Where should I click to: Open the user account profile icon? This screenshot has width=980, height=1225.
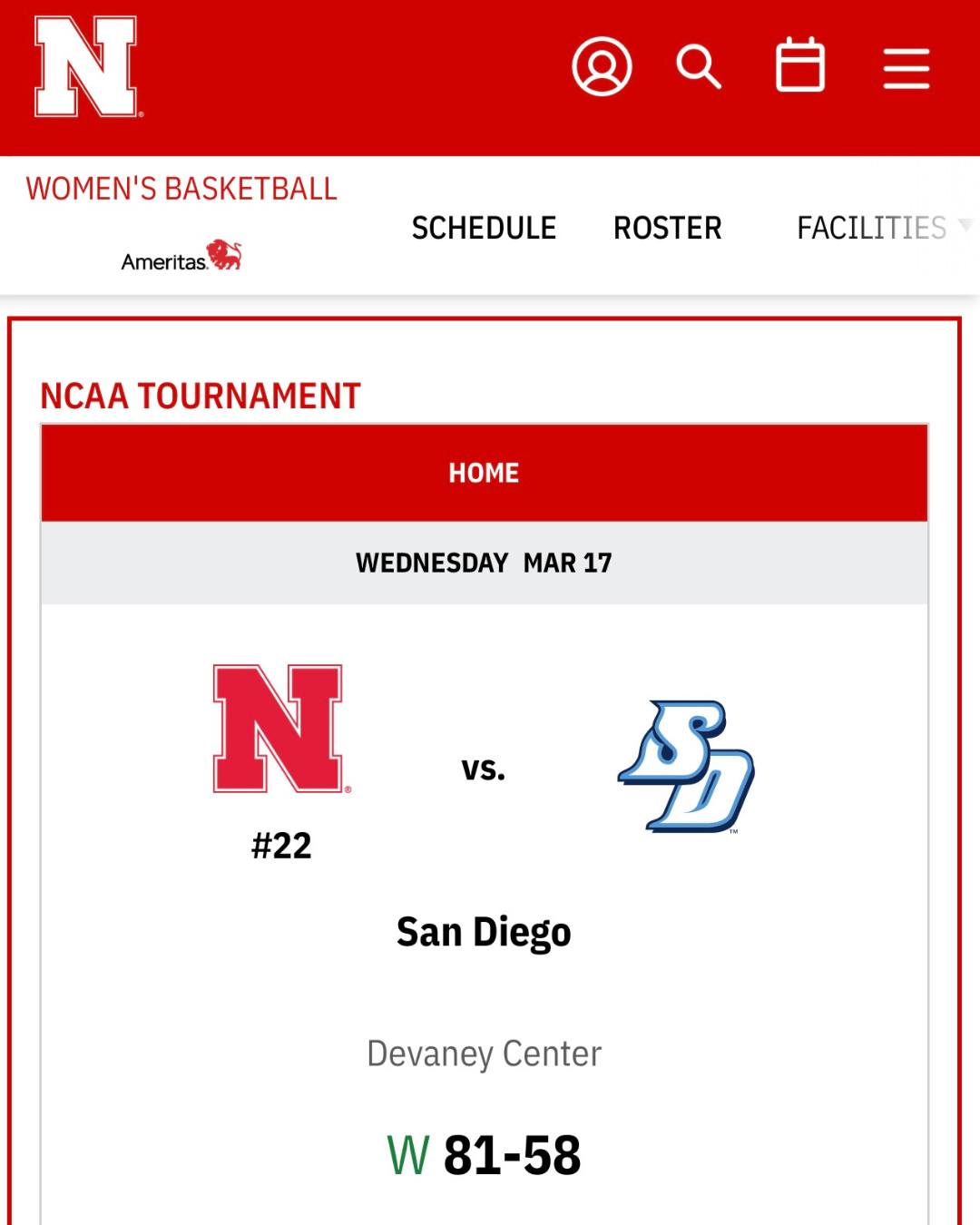(602, 67)
